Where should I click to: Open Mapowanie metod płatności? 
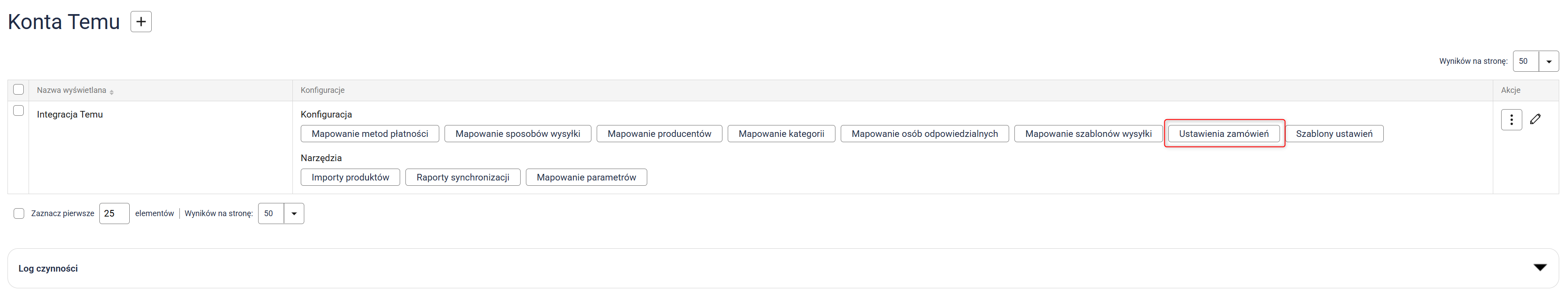point(369,133)
